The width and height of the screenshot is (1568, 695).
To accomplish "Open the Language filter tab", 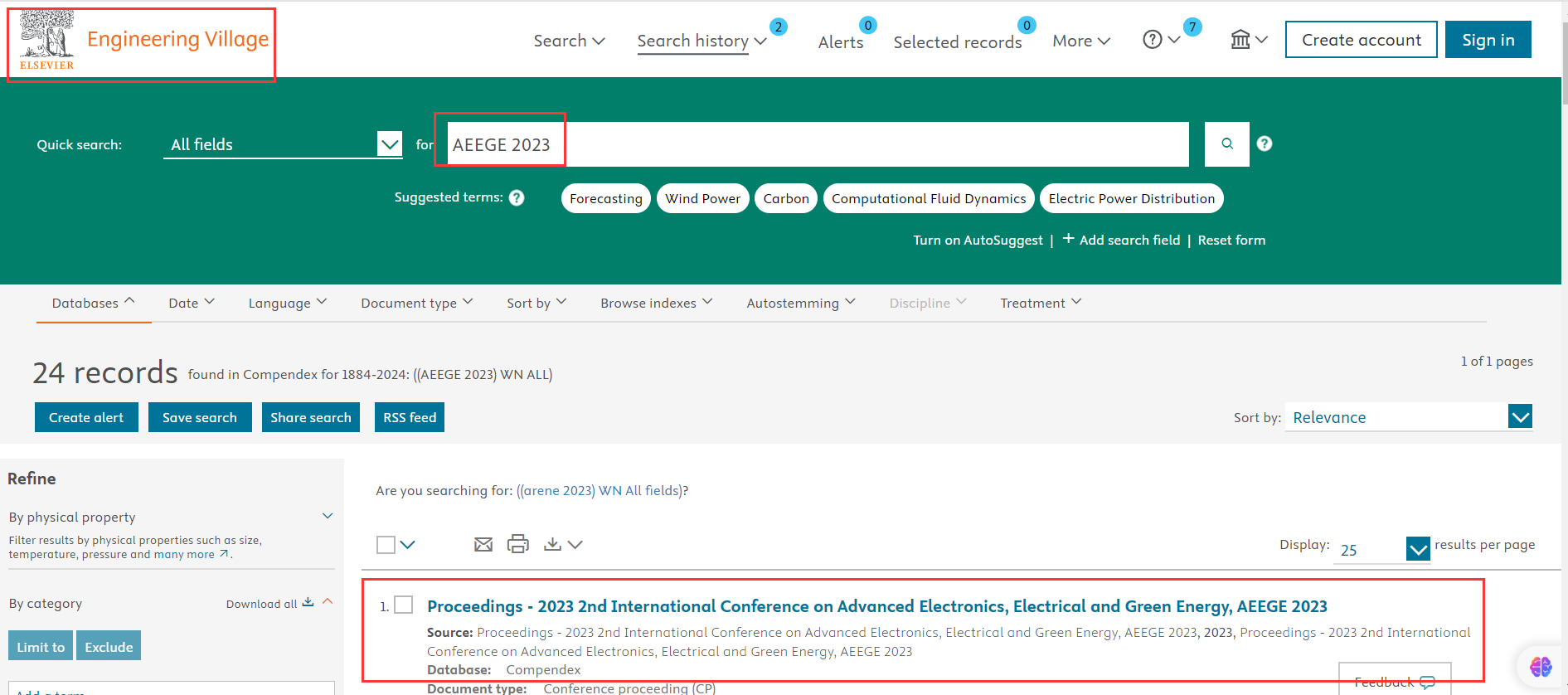I will coord(288,303).
